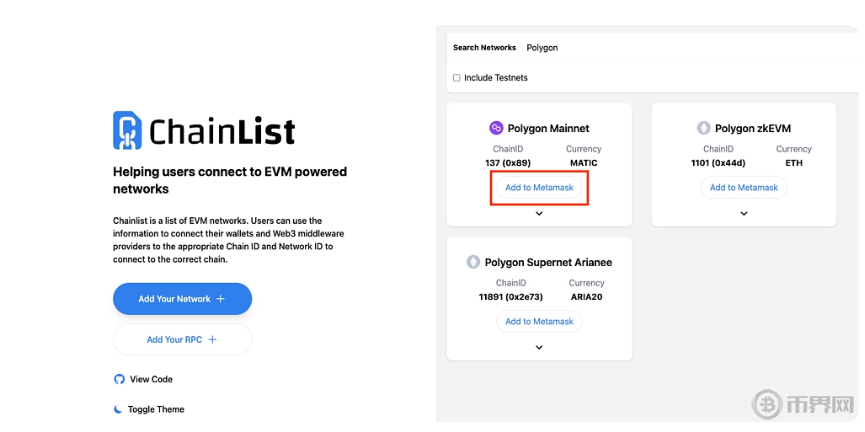This screenshot has width=865, height=432.
Task: Click the plus icon on Add Your RPC
Action: pyautogui.click(x=211, y=340)
